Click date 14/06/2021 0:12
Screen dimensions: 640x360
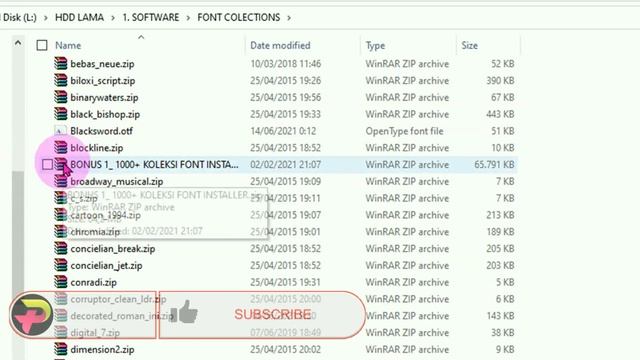tap(283, 131)
